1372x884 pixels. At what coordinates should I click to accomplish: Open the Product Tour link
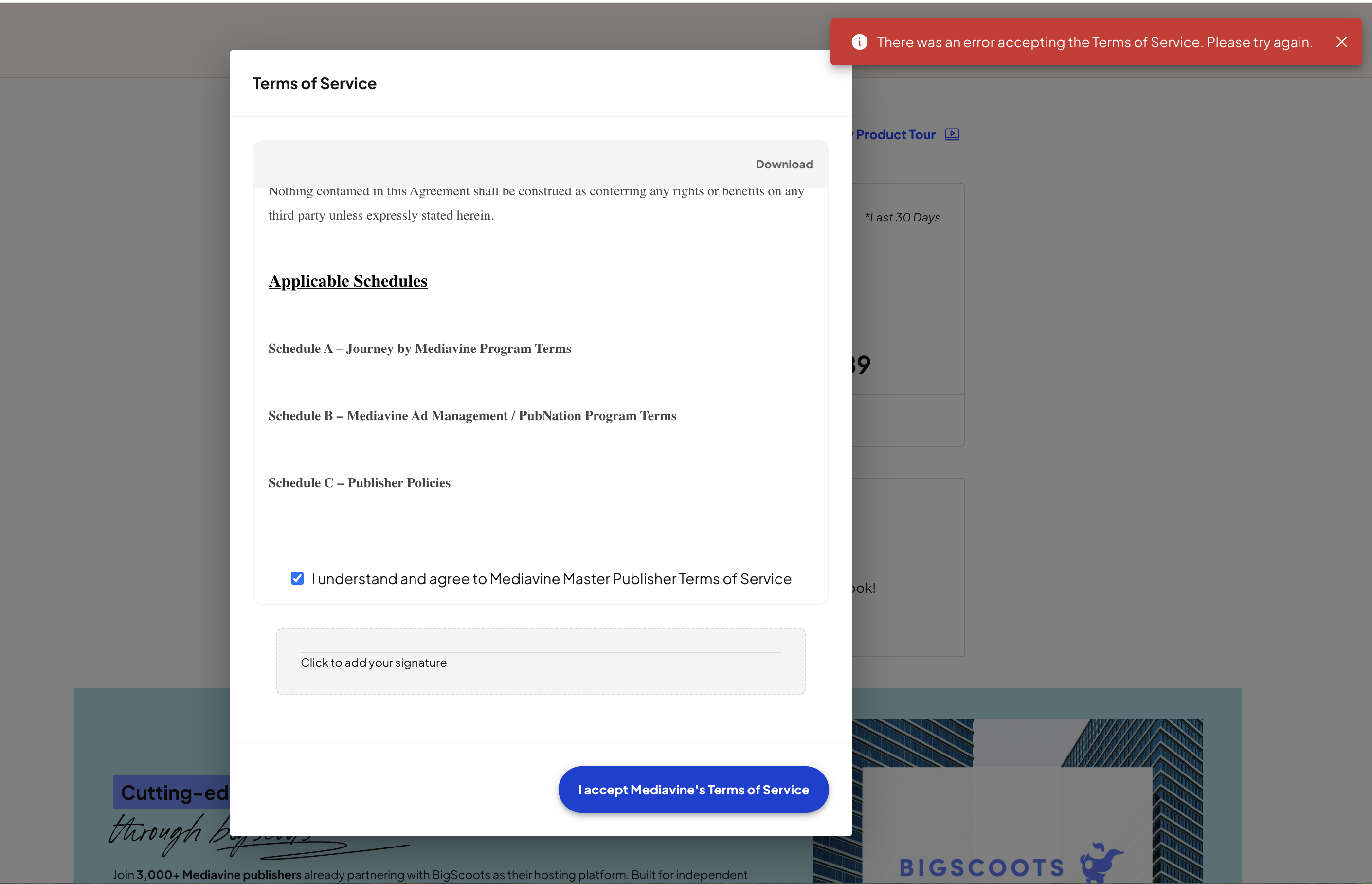pos(895,135)
